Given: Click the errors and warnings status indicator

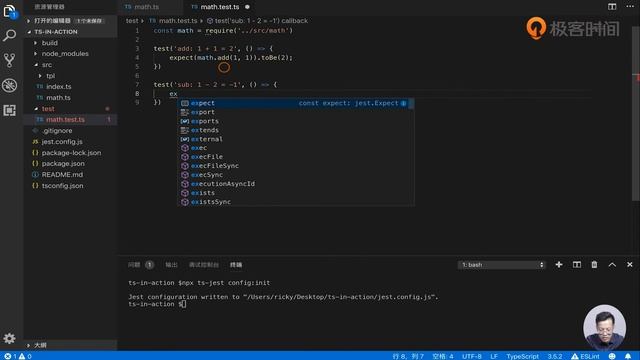Looking at the screenshot, I should (x=18, y=356).
